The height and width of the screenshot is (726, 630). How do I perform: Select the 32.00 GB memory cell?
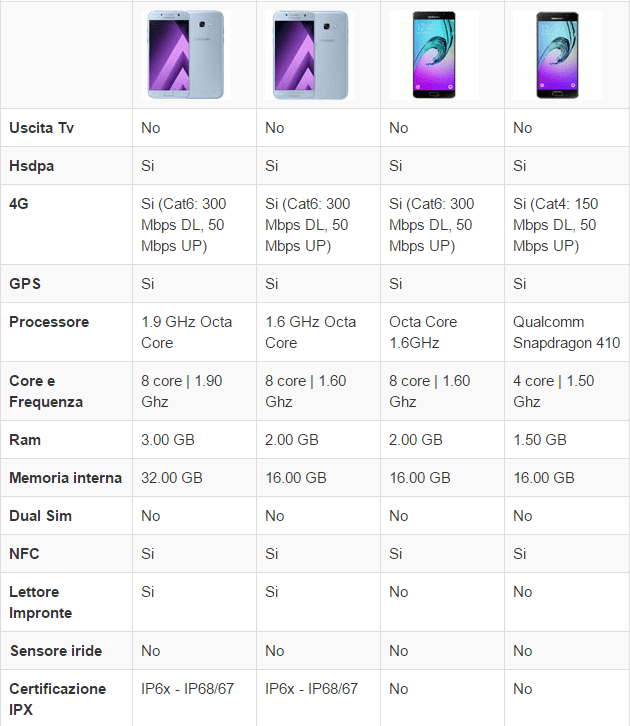(172, 478)
